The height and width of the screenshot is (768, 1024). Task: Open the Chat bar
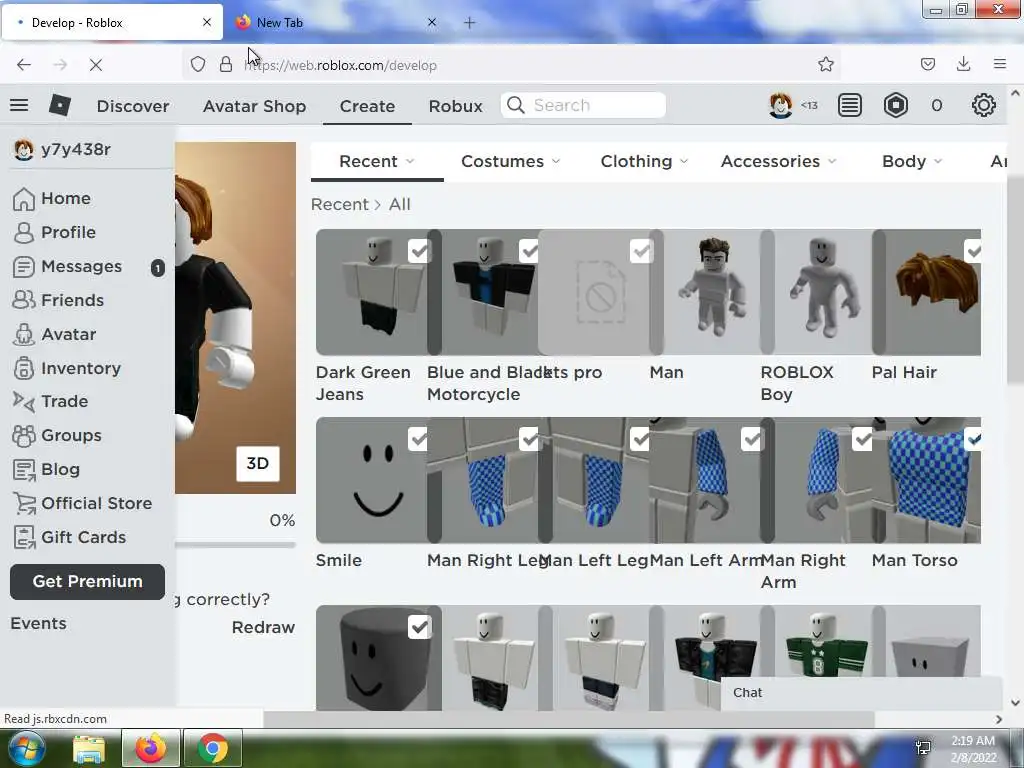[861, 693]
